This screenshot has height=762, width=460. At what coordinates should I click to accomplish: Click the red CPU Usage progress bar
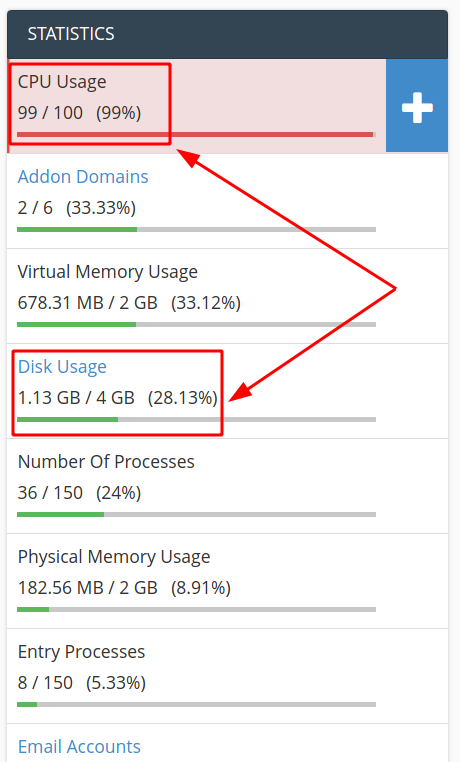196,135
